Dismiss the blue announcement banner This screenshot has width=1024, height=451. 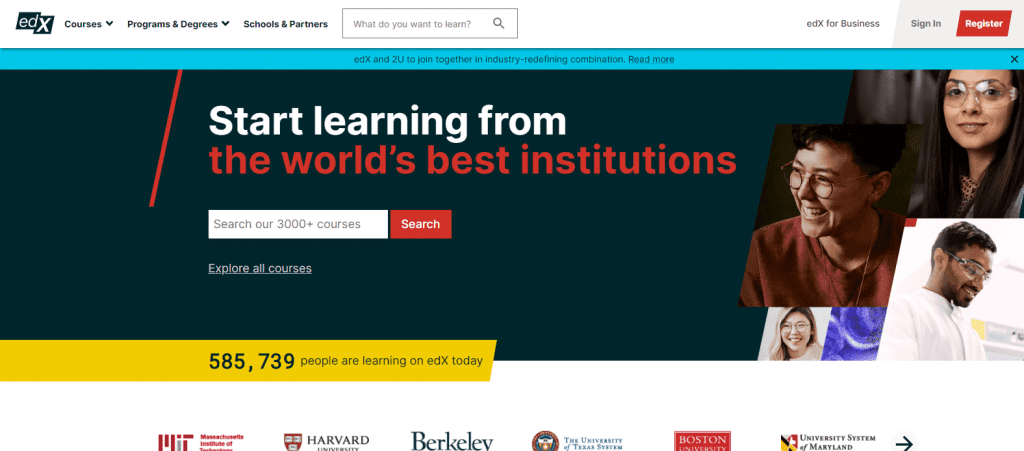tap(1014, 59)
